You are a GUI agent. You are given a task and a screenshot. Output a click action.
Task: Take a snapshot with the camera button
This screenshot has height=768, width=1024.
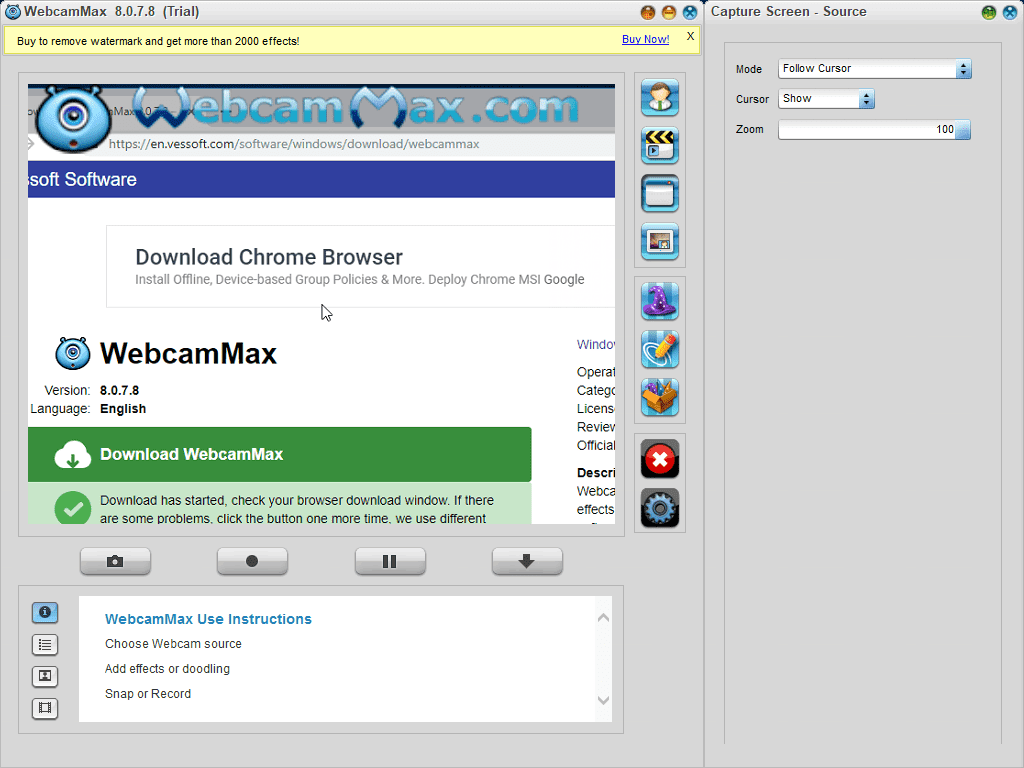tap(115, 561)
